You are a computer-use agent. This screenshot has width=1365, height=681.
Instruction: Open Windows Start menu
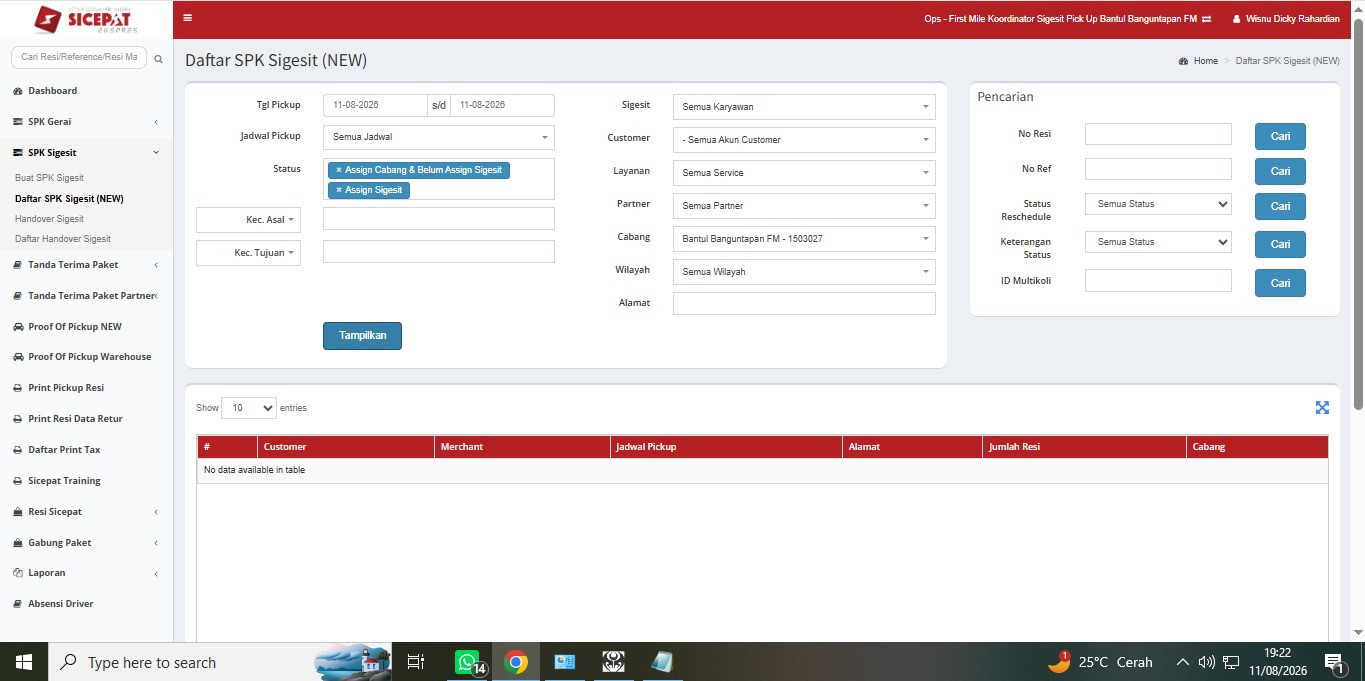24,662
